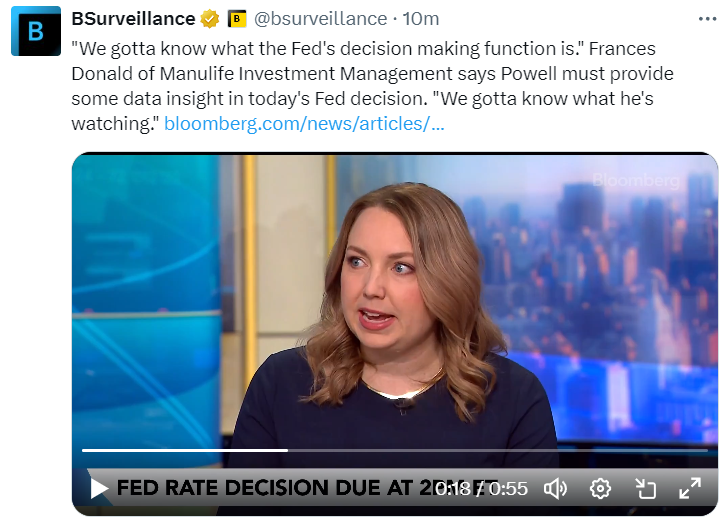Image resolution: width=726 pixels, height=525 pixels.
Task: Click the 0:18 / 0:55 time display
Action: tap(481, 488)
